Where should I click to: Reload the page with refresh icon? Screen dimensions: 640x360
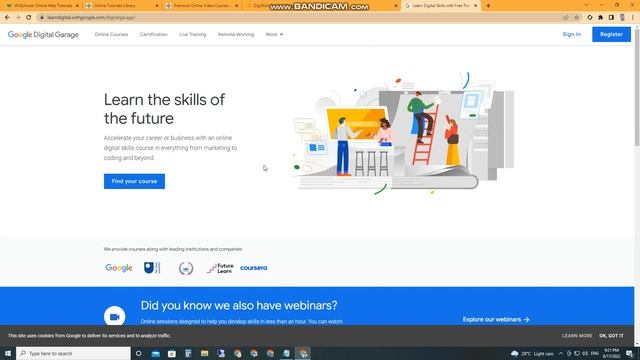[x=29, y=18]
